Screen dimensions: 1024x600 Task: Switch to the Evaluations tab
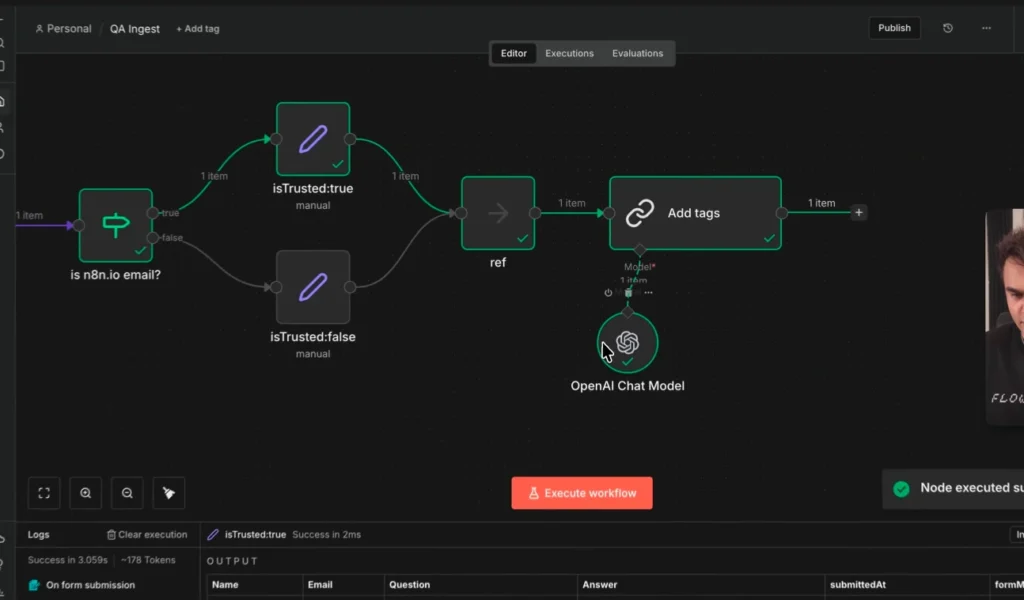click(x=638, y=53)
